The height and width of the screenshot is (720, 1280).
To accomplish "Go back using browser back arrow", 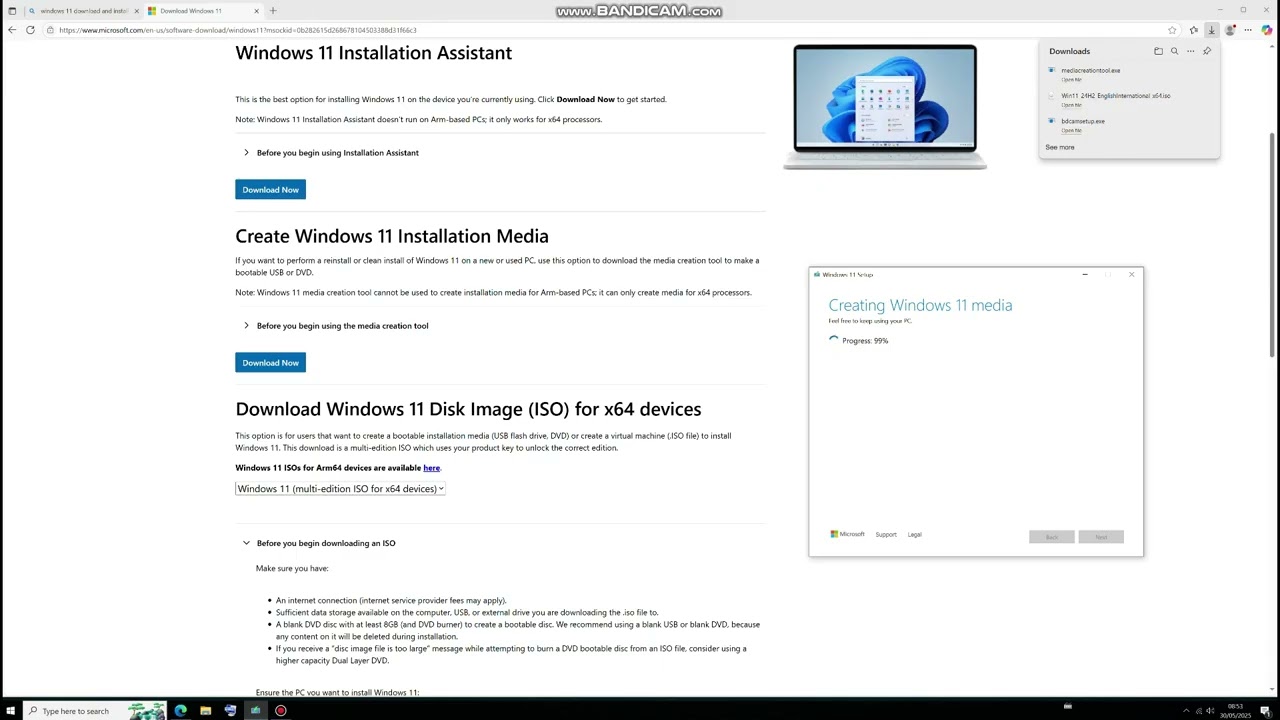I will (11, 30).
